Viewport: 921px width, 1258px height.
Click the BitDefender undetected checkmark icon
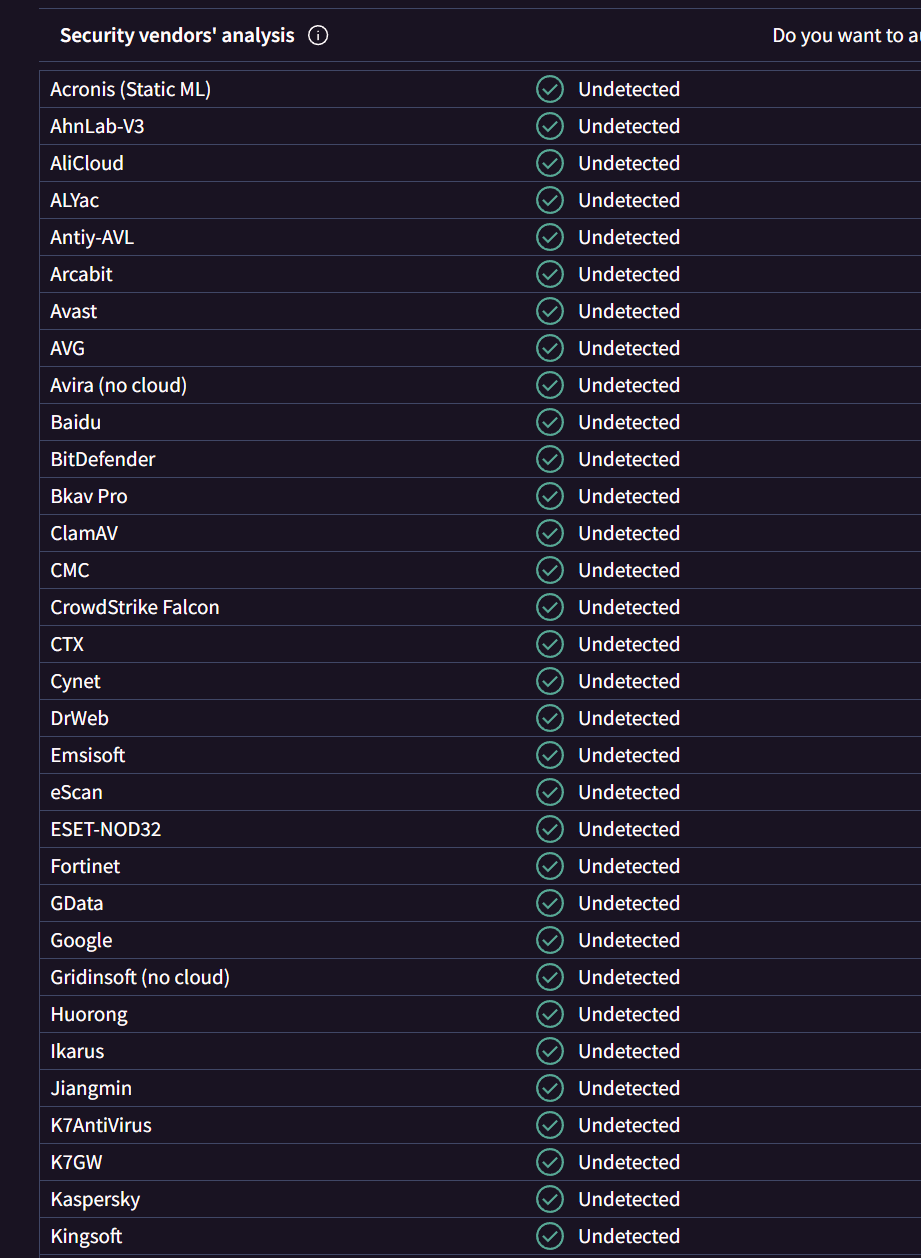tap(550, 459)
